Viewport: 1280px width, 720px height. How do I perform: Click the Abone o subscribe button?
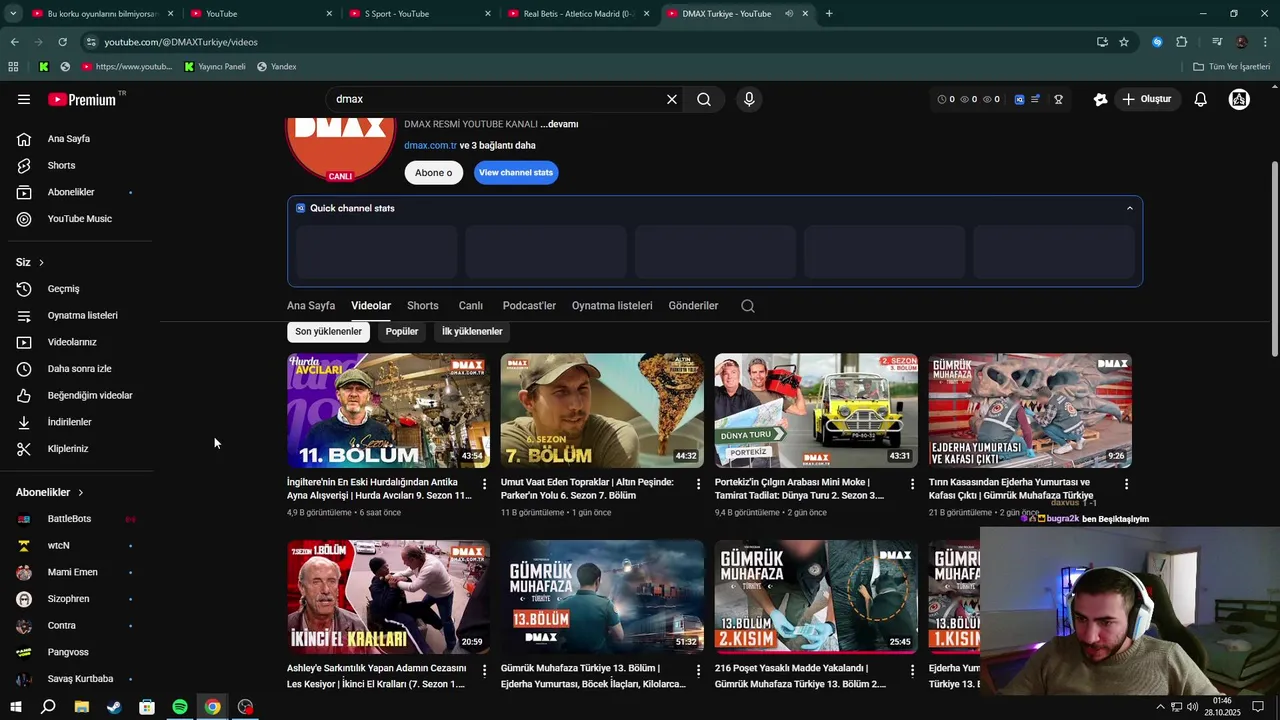click(x=433, y=172)
